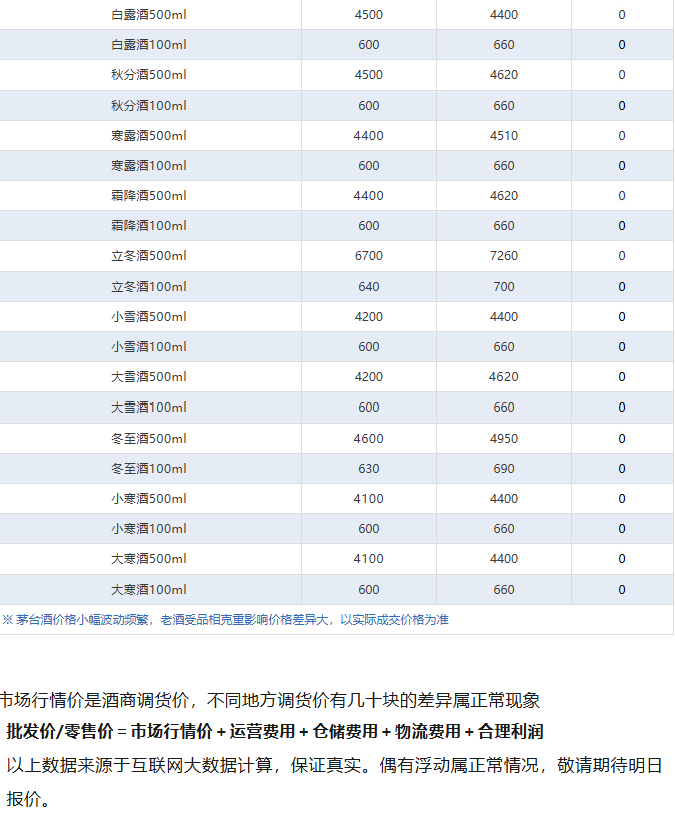The height and width of the screenshot is (820, 675).
Task: Click the 市场行情价是酒商调货价 paragraph
Action: [270, 700]
